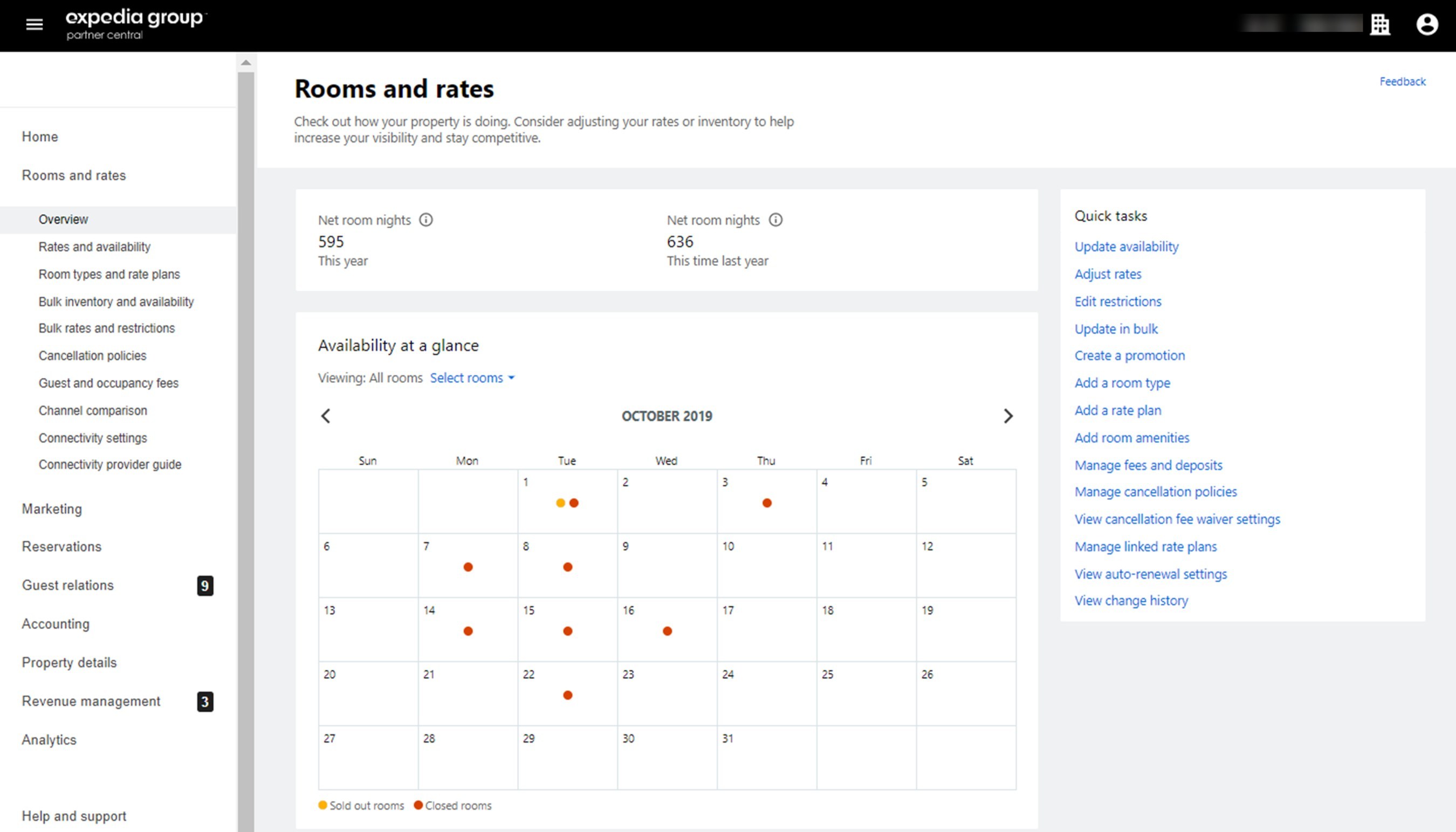Expand the Marketing sidebar section
1456x832 pixels.
click(52, 509)
